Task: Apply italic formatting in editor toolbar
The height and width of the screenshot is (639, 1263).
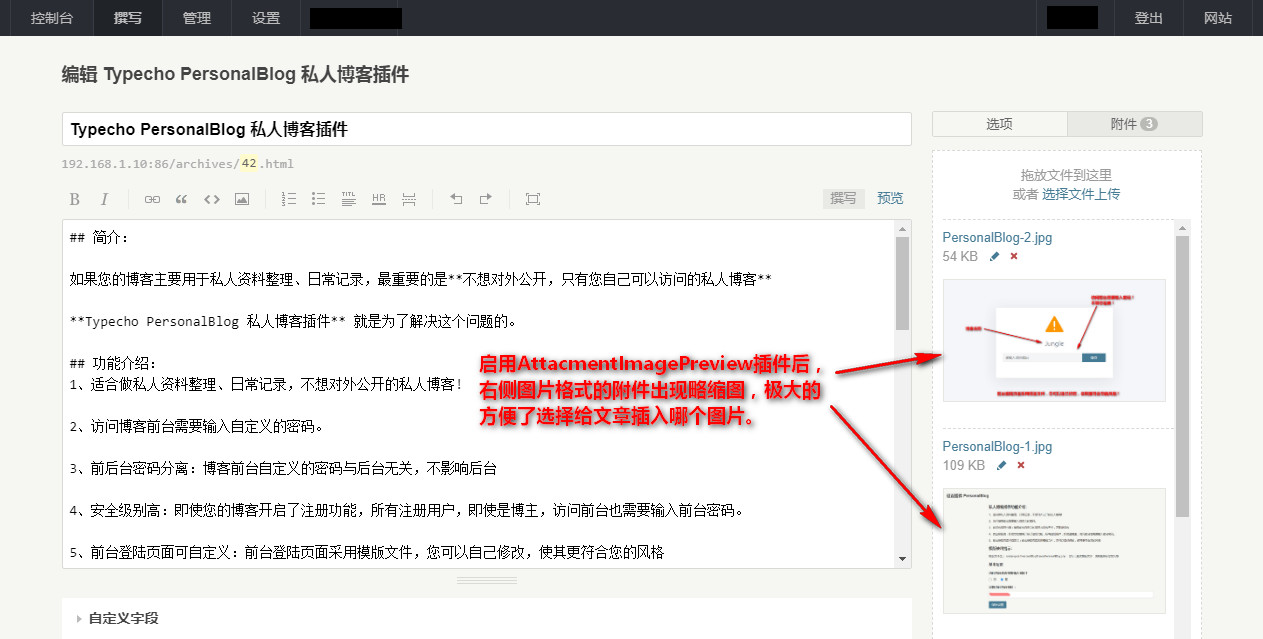Action: [104, 199]
